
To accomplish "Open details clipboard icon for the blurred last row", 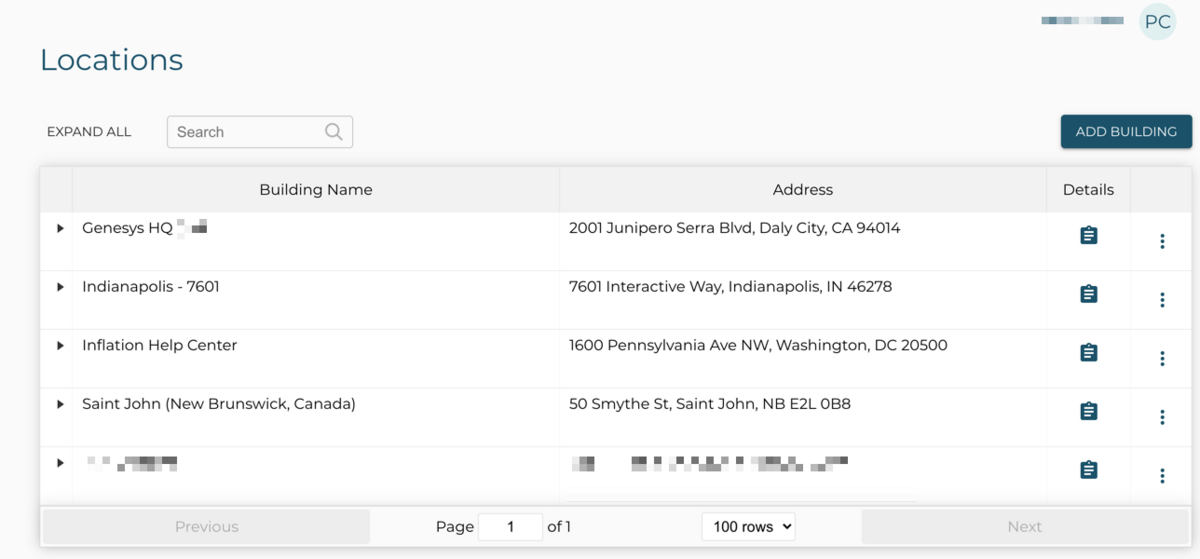I will pos(1089,470).
